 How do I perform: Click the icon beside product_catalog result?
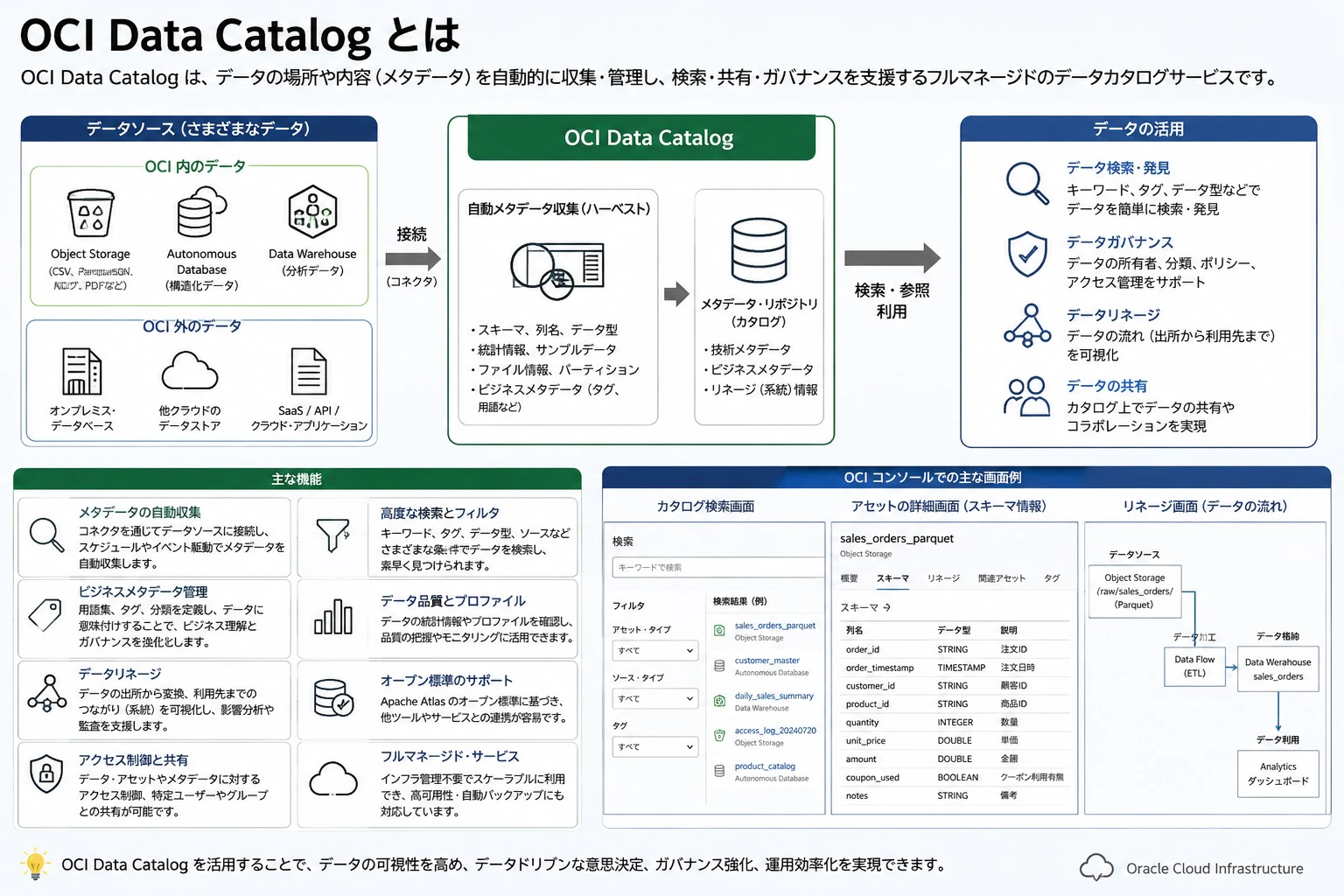[719, 771]
